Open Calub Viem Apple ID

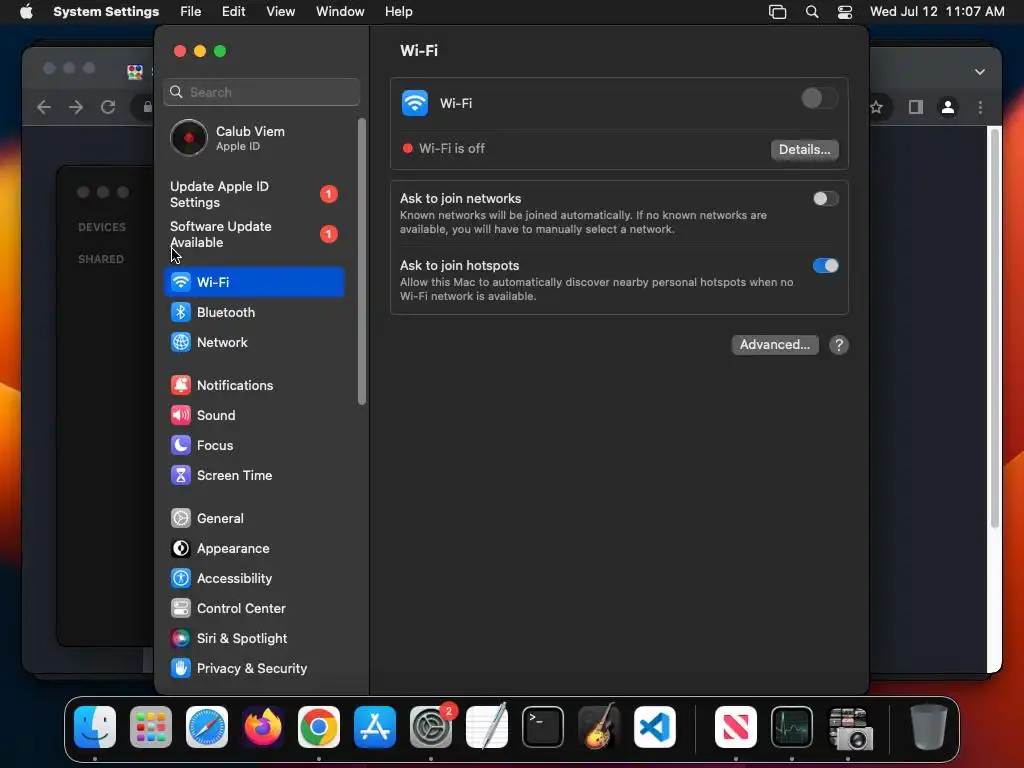255,138
